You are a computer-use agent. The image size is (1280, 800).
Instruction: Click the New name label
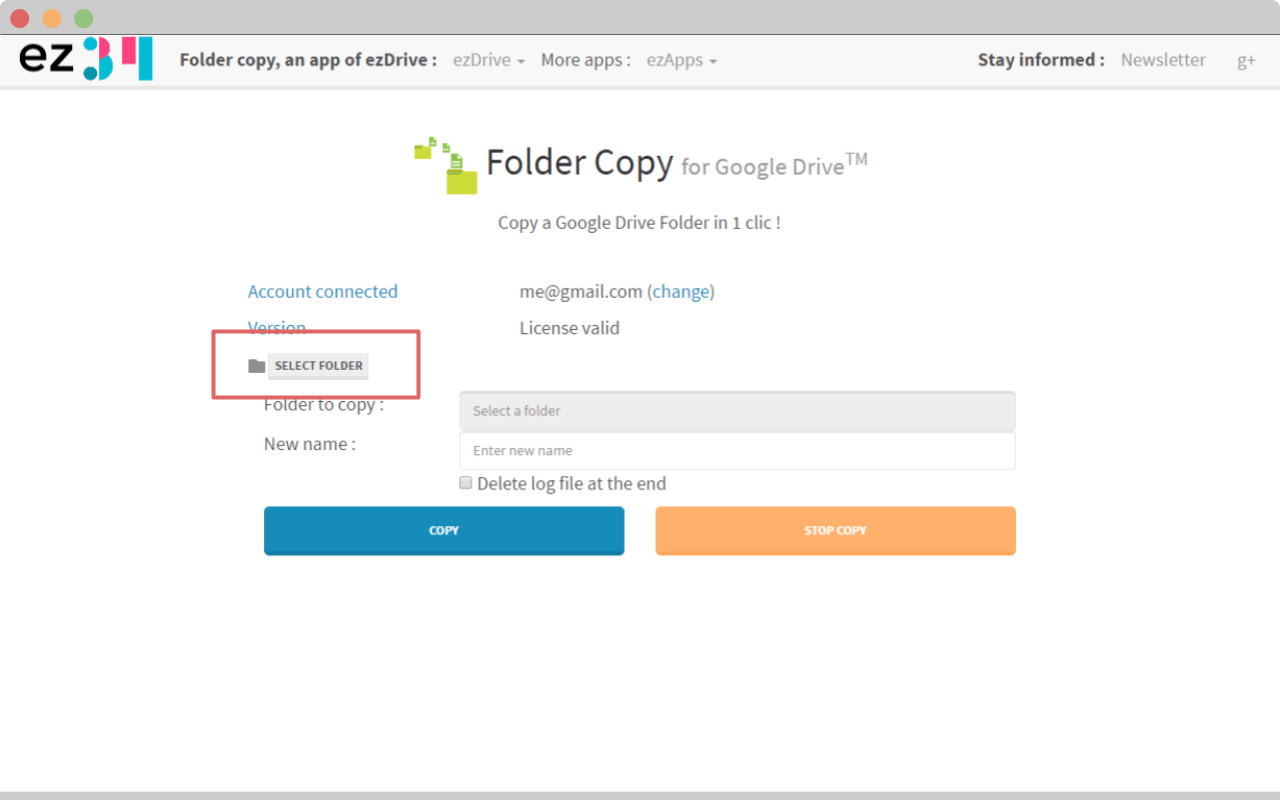coord(310,444)
